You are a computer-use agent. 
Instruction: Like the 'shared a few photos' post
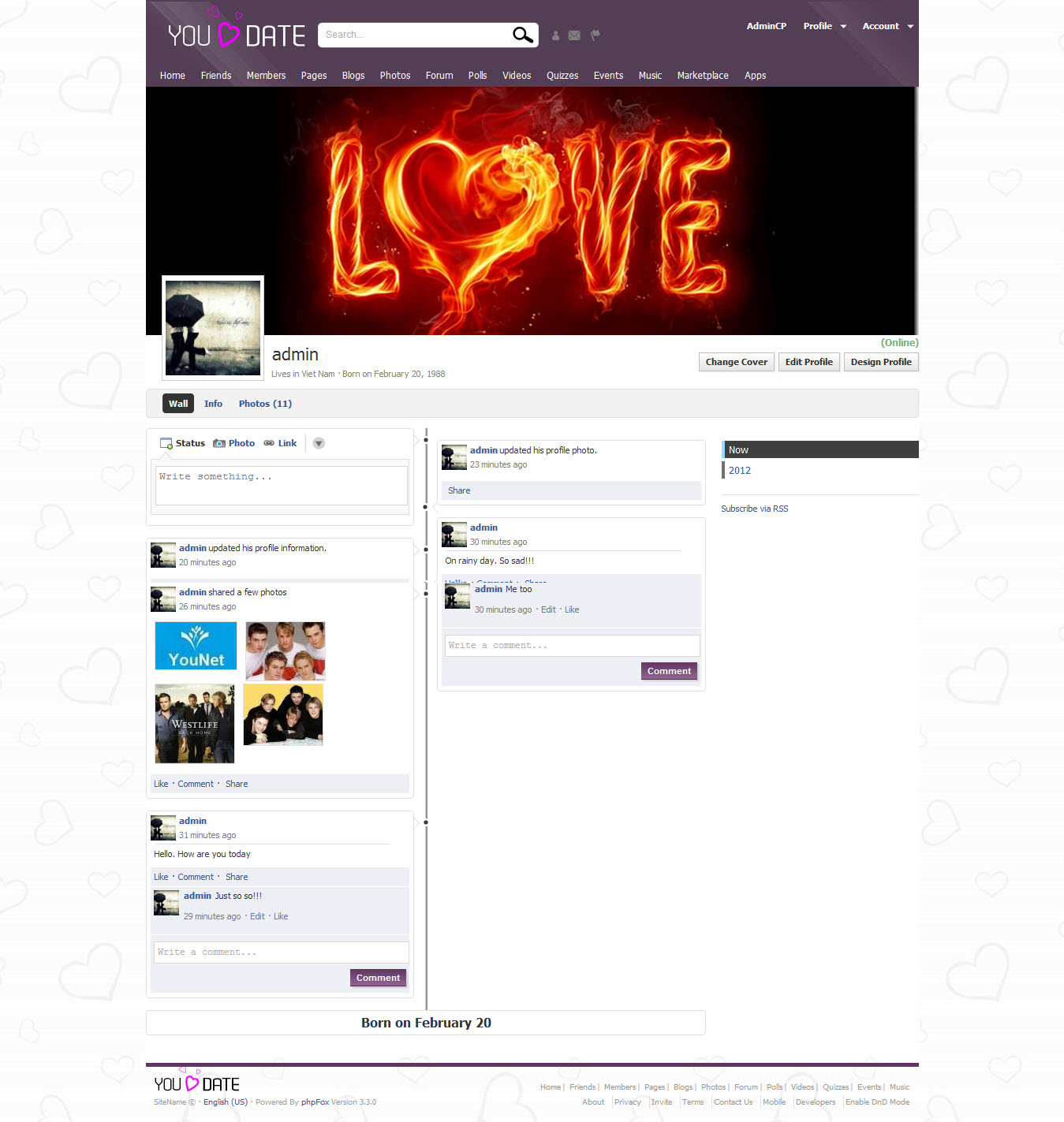click(x=161, y=784)
